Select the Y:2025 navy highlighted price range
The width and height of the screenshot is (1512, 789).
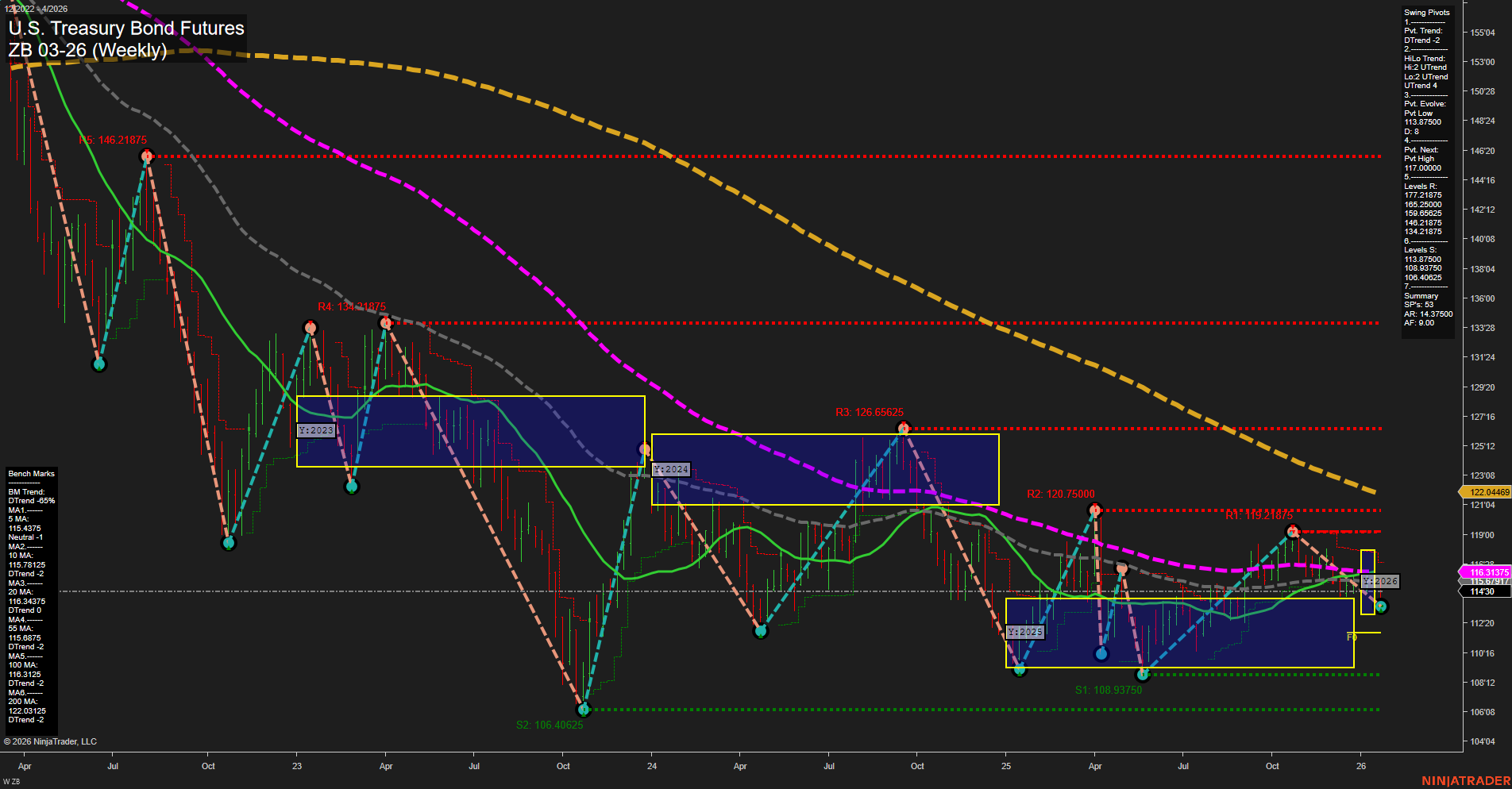click(x=1024, y=632)
